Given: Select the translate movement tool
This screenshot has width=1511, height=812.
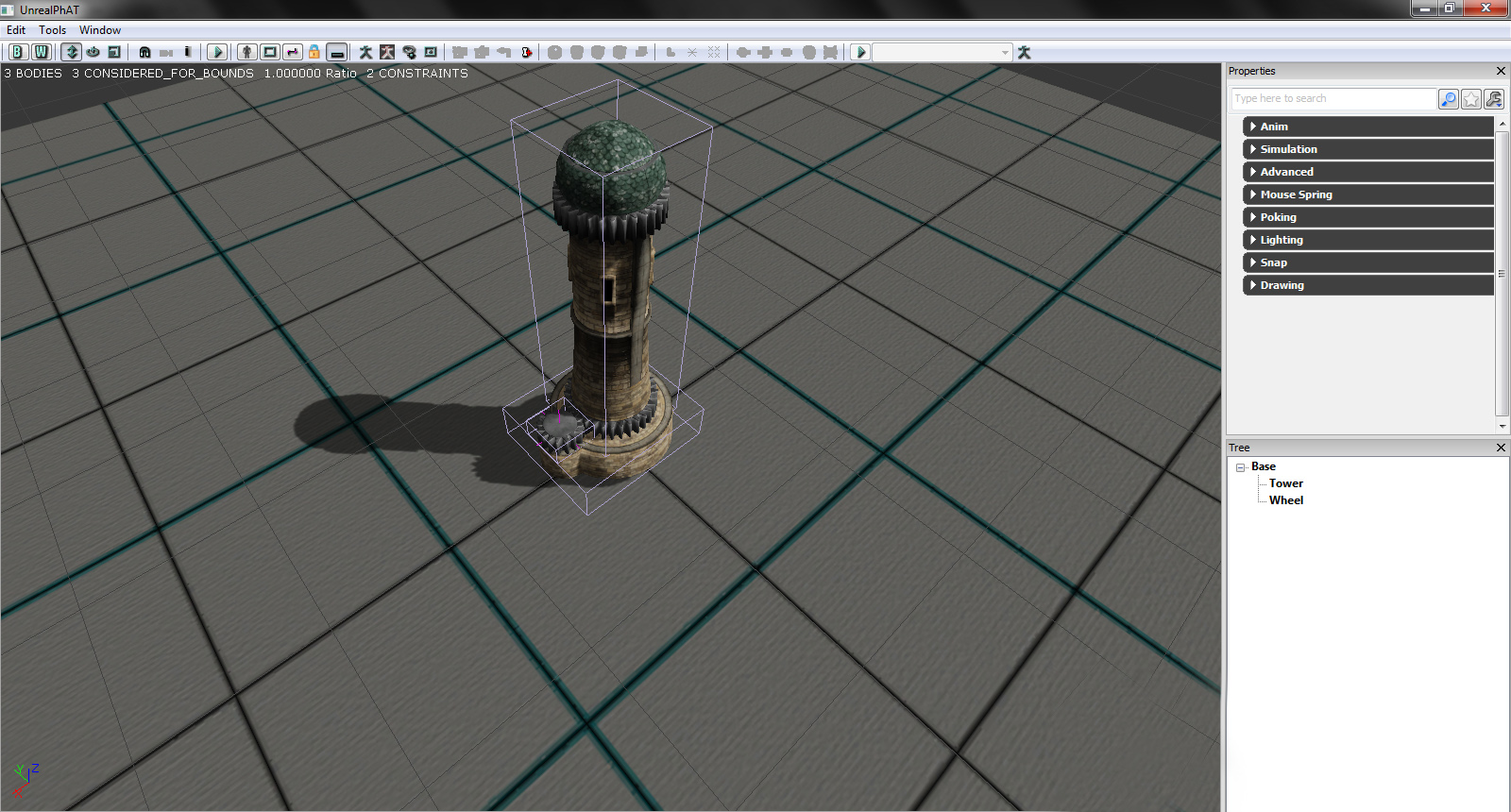Looking at the screenshot, I should [x=72, y=52].
